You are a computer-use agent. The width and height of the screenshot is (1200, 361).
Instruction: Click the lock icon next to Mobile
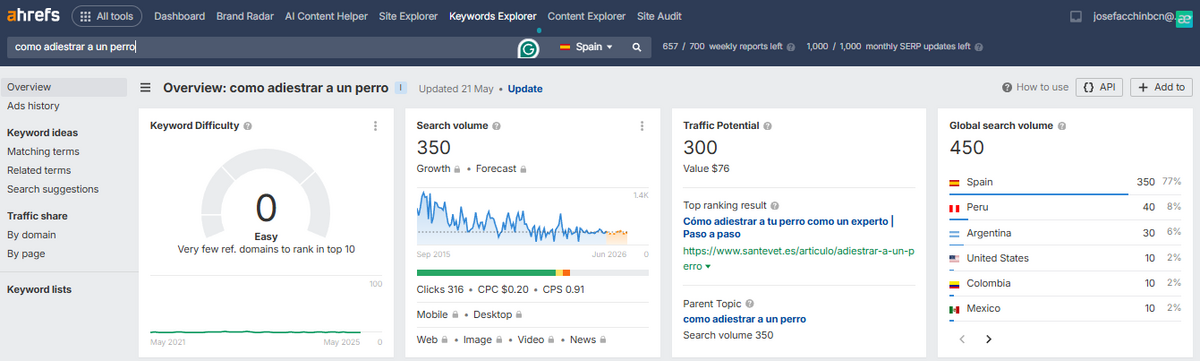click(x=457, y=314)
